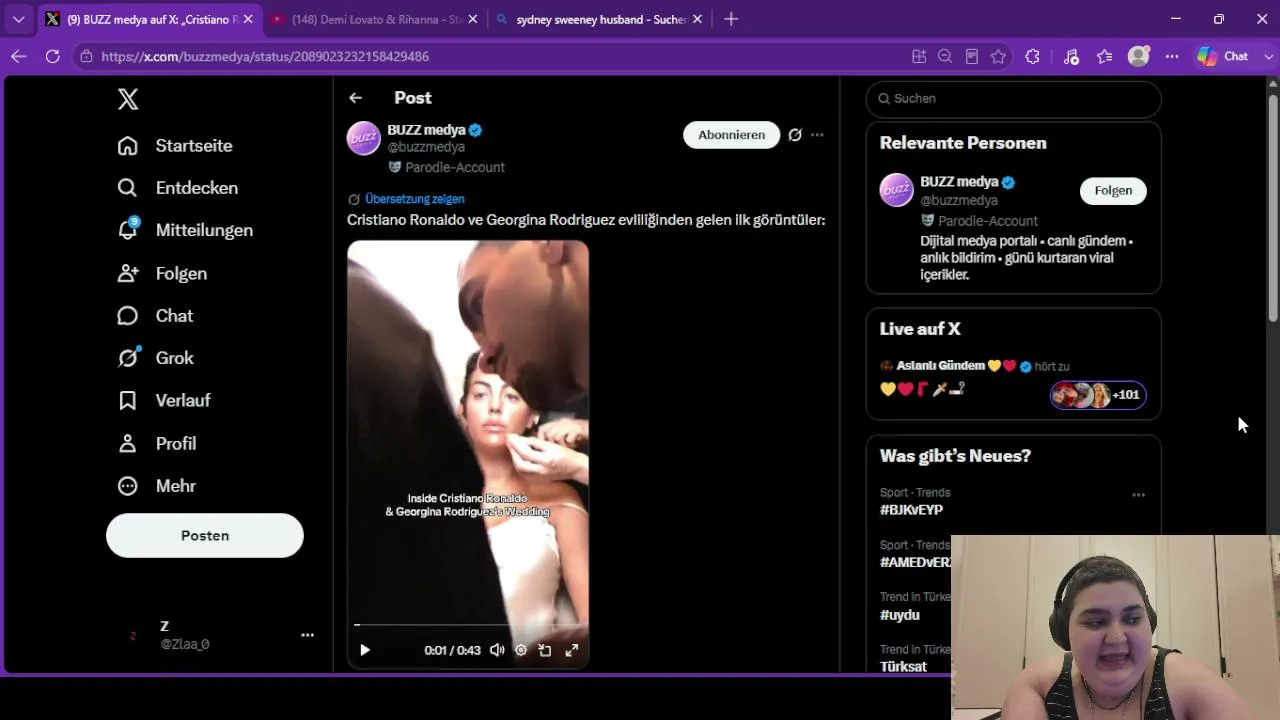Open the #uydu trend
The height and width of the screenshot is (720, 1280).
(899, 615)
